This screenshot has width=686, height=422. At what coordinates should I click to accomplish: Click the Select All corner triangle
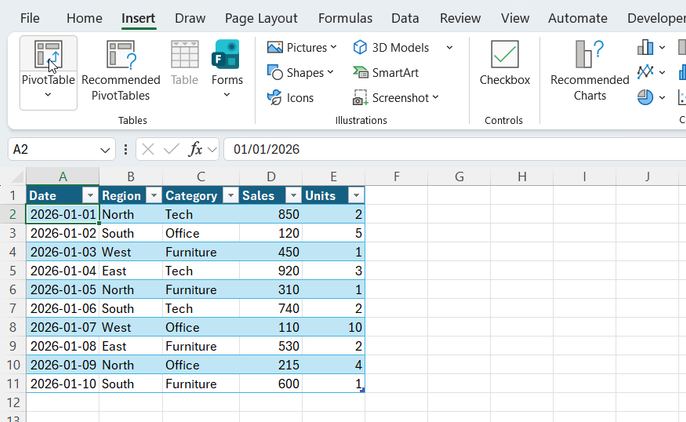tap(18, 177)
